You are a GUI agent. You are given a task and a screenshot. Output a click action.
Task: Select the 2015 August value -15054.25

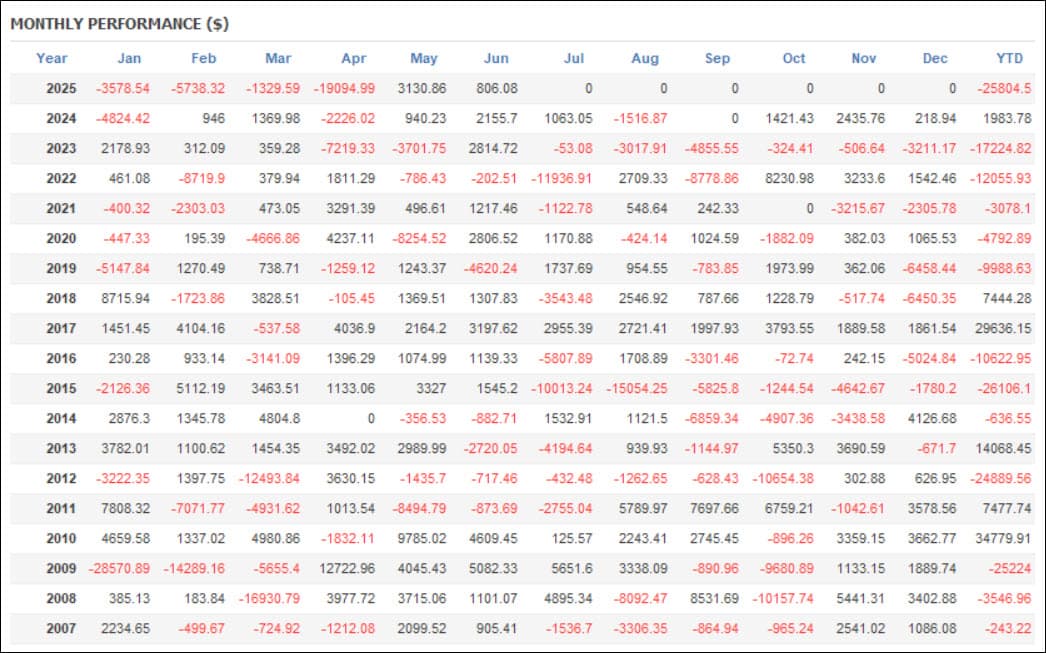pos(636,388)
